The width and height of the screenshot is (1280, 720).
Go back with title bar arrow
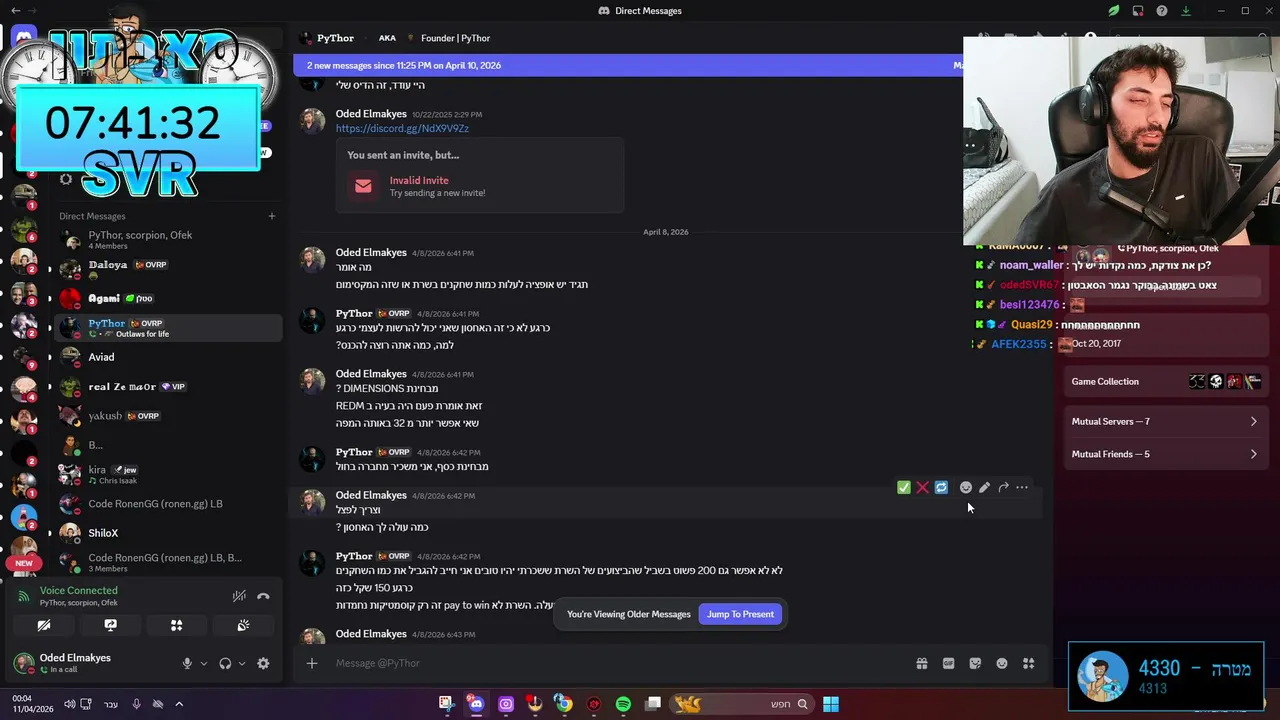coord(15,11)
